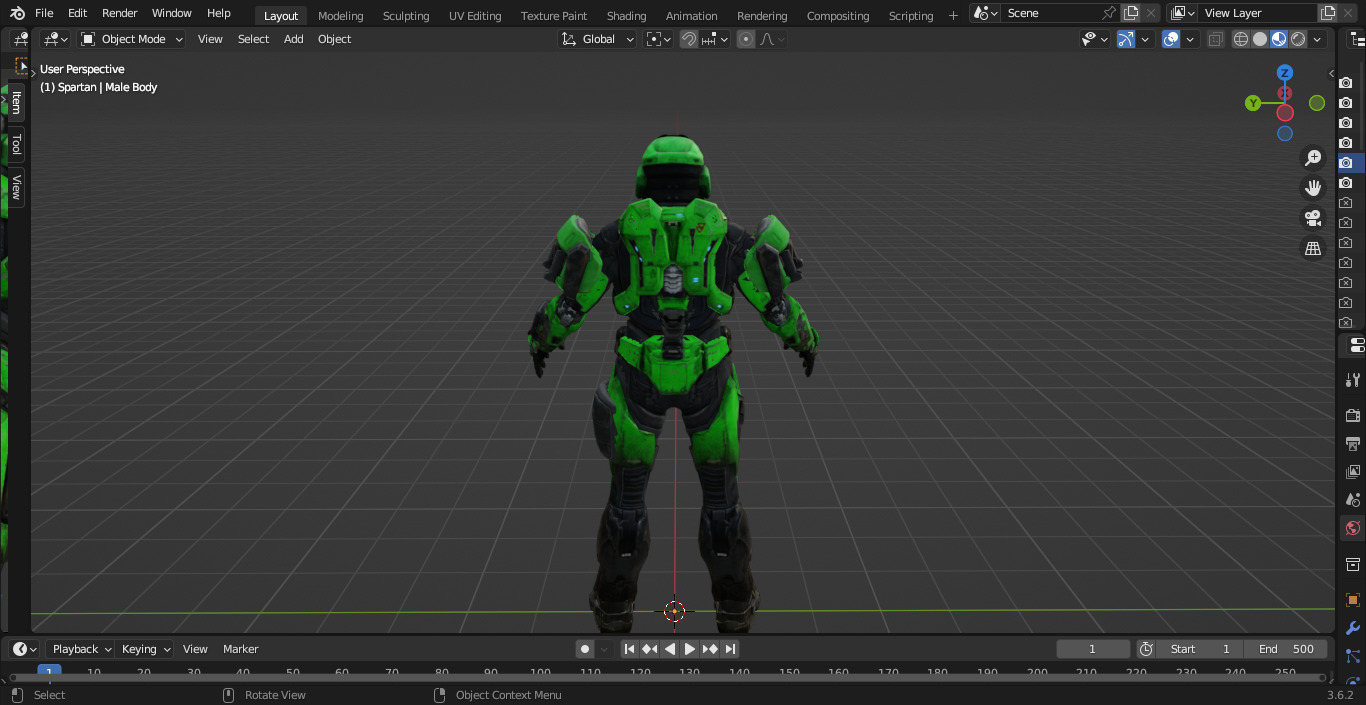Add a new View Layer icon
The image size is (1366, 705).
(x=1328, y=13)
